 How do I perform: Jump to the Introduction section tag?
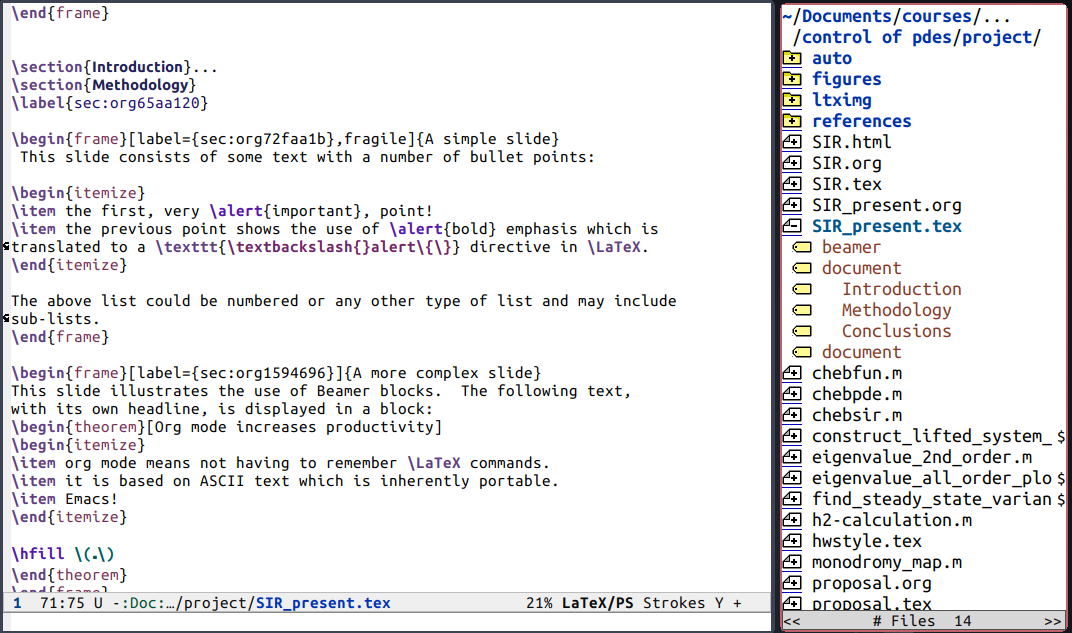[902, 289]
